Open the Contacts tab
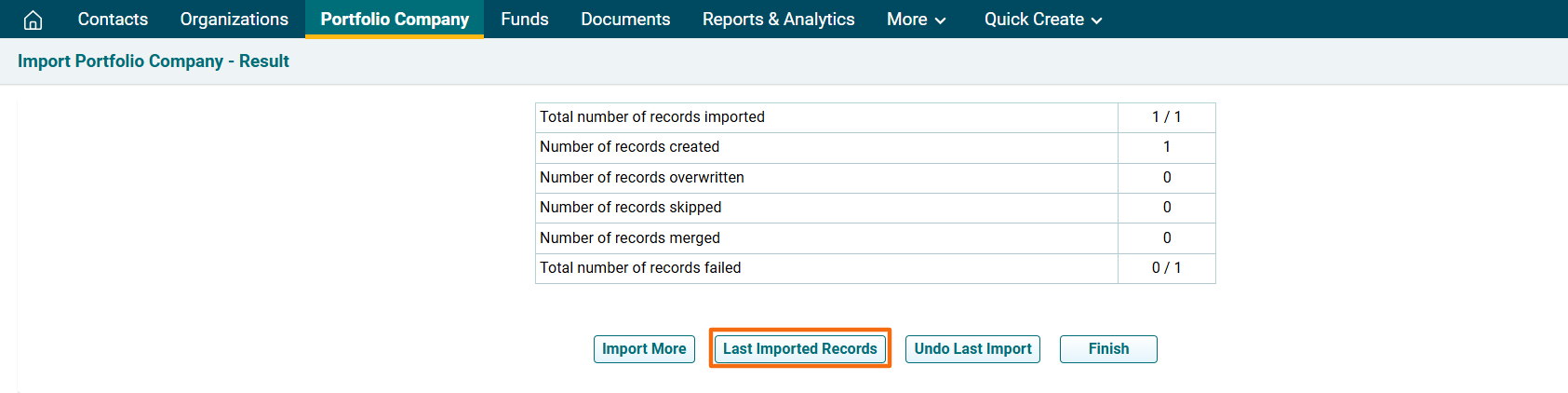1568x393 pixels. (x=113, y=20)
